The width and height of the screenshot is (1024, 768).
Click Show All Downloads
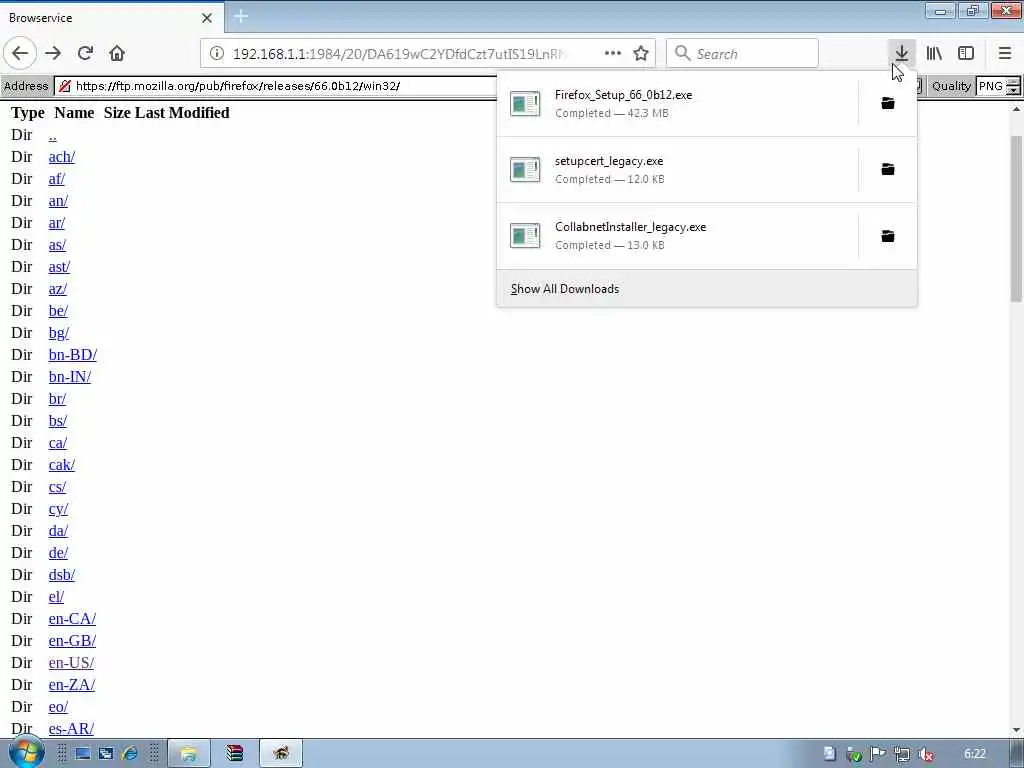(707, 289)
